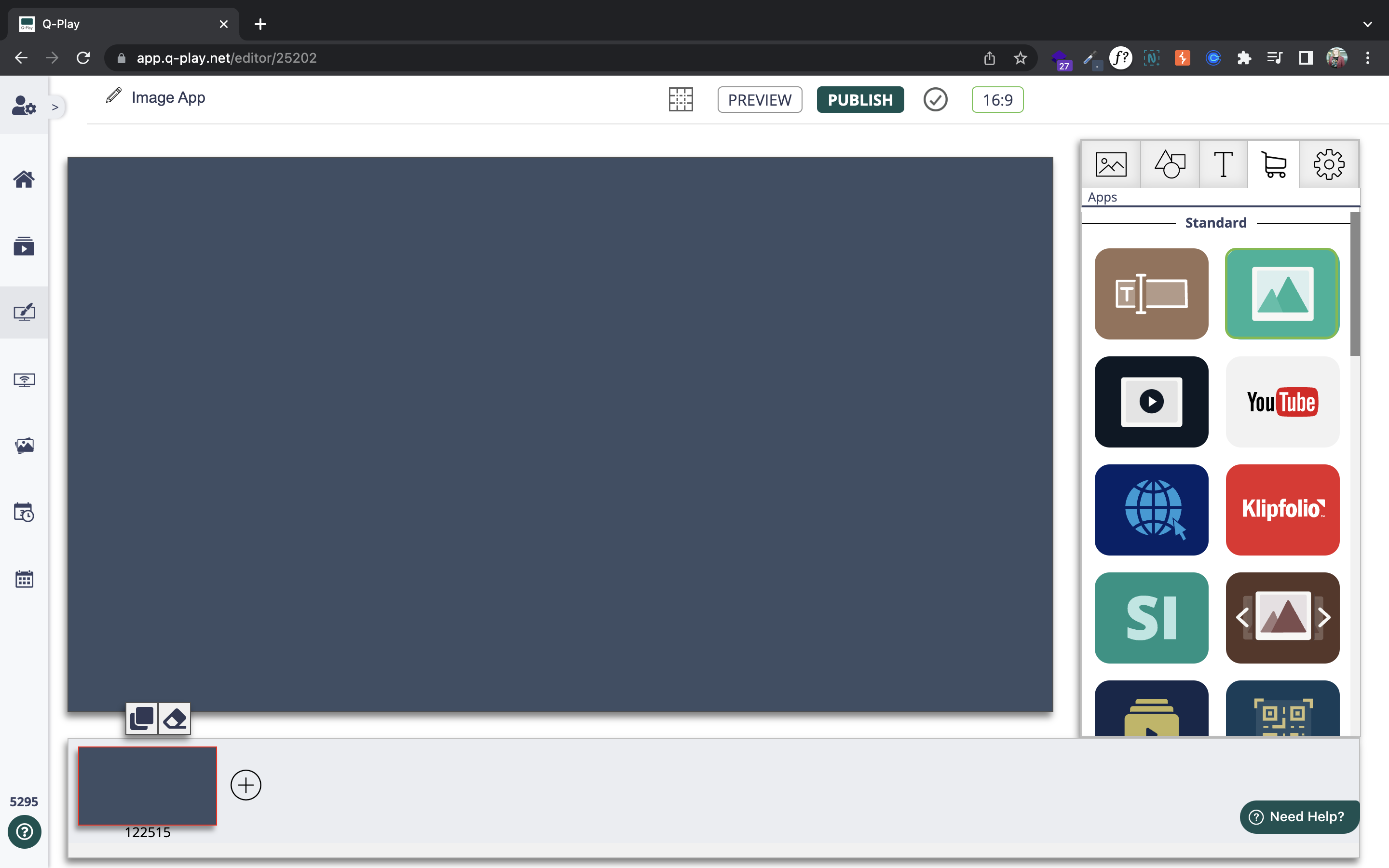Open the Shapes panel tab
1389x868 pixels.
tap(1168, 164)
